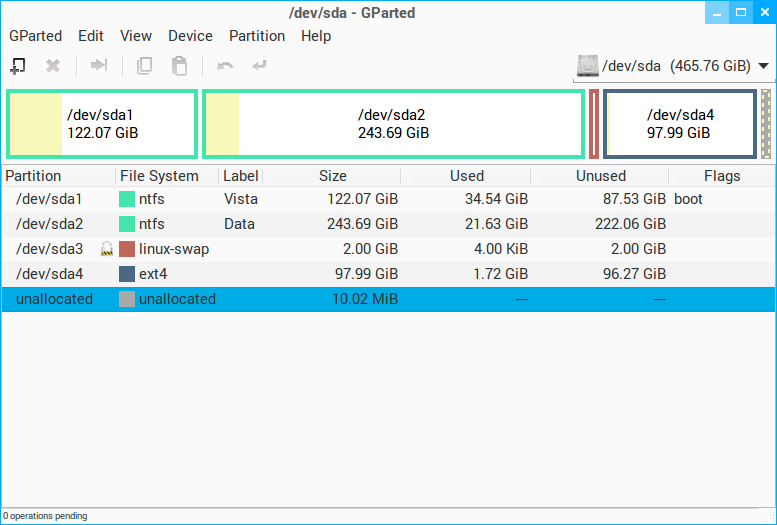Click the ext4 color swatch in /dev/sda4 row

coord(127,274)
